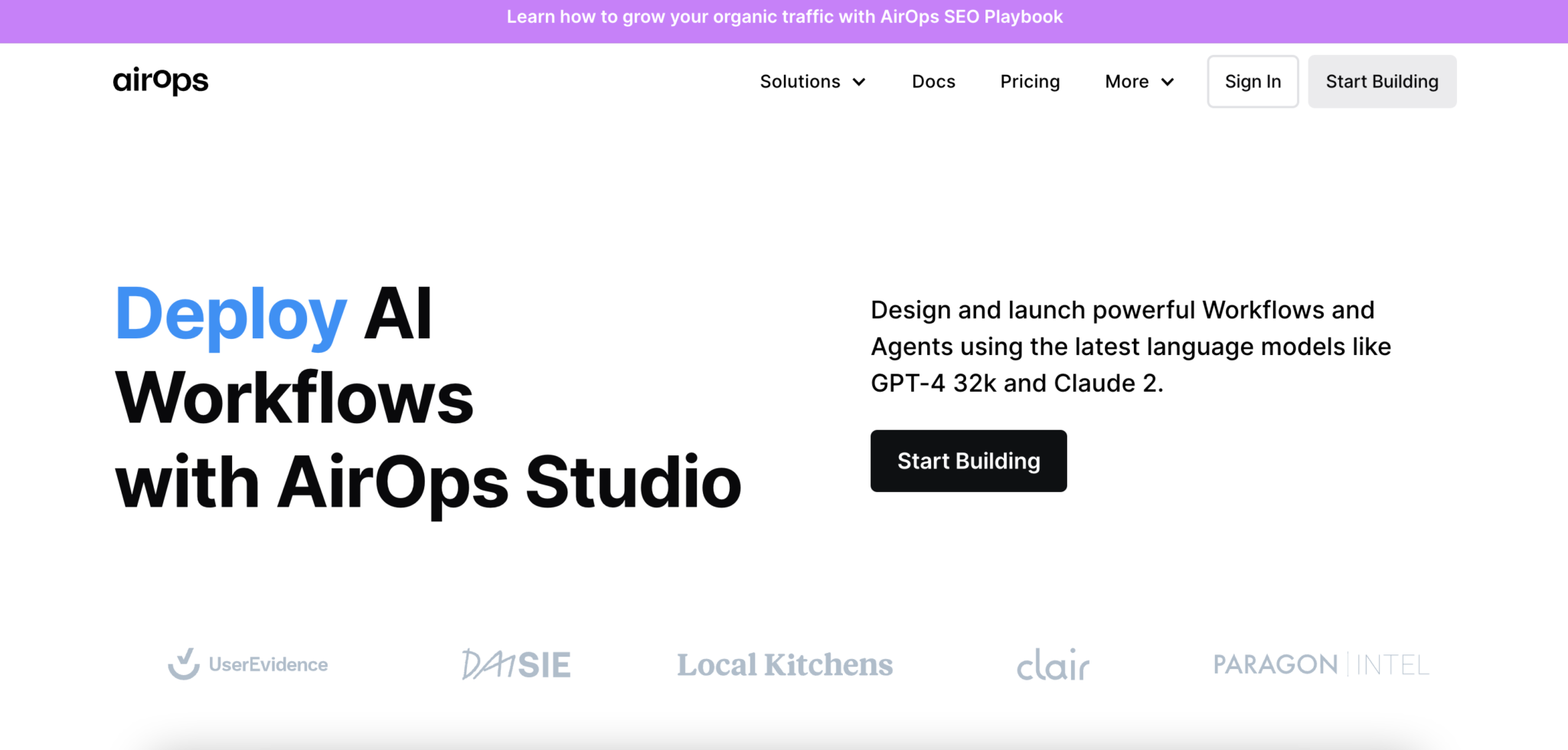This screenshot has width=1568, height=750.
Task: Open the More navigation menu label
Action: coord(1126,81)
